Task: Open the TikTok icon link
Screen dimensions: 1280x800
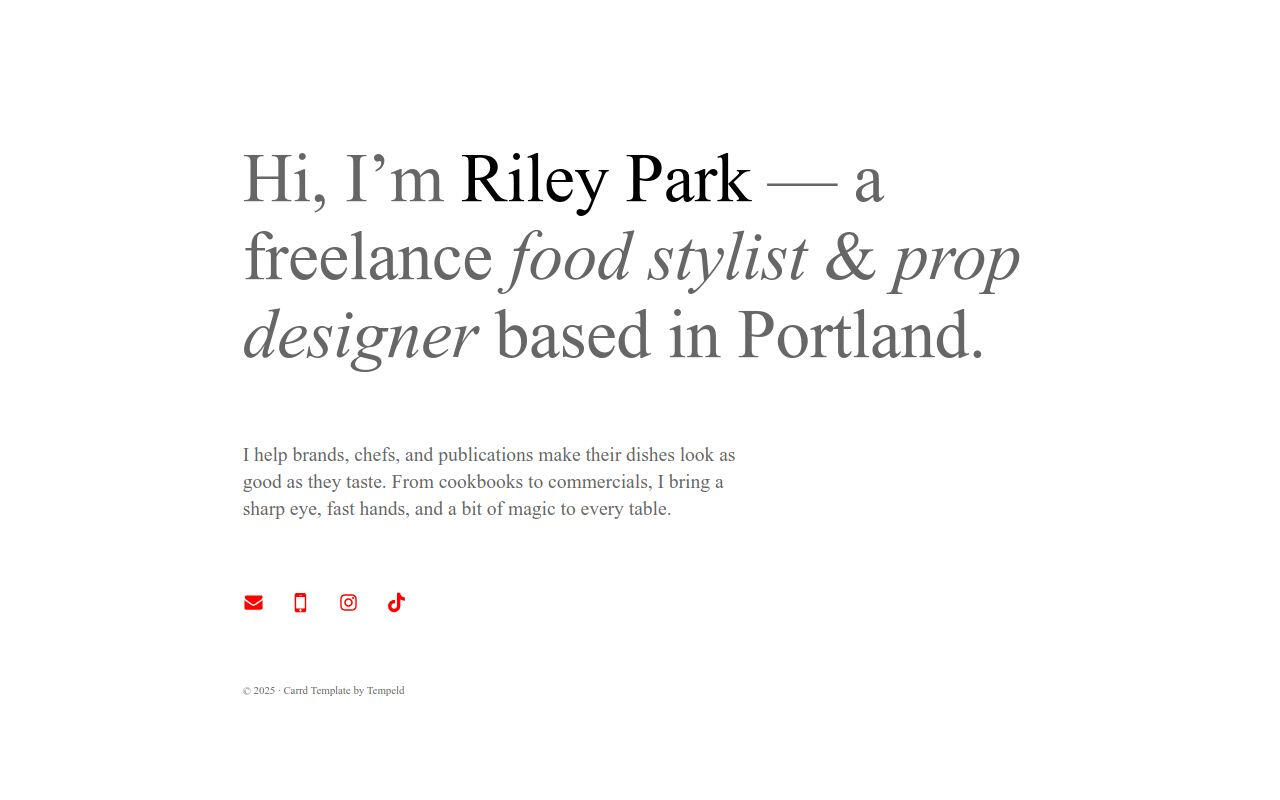Action: point(396,602)
